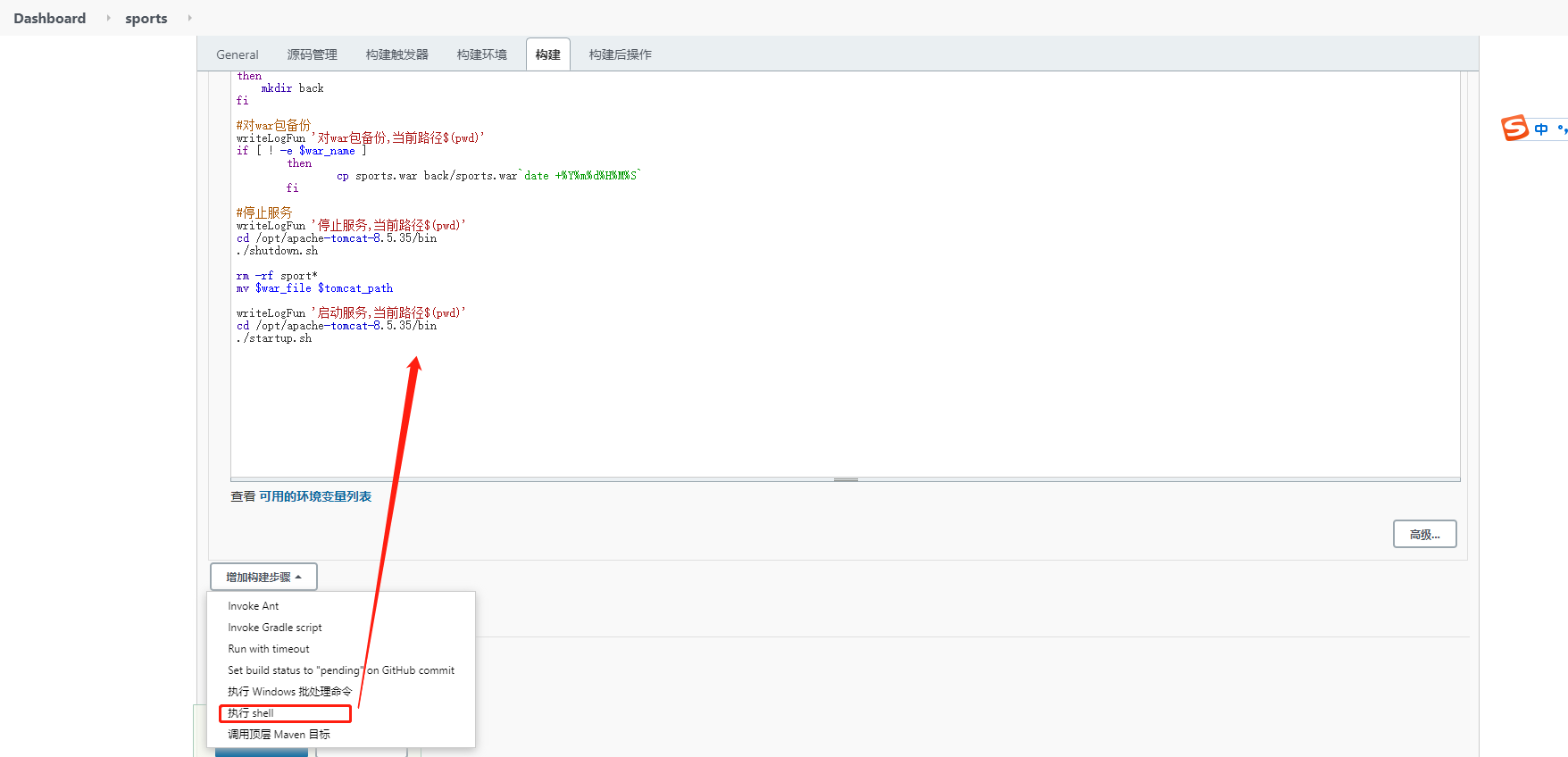
Task: Open the 可用的环境变量列表 link
Action: tap(315, 496)
